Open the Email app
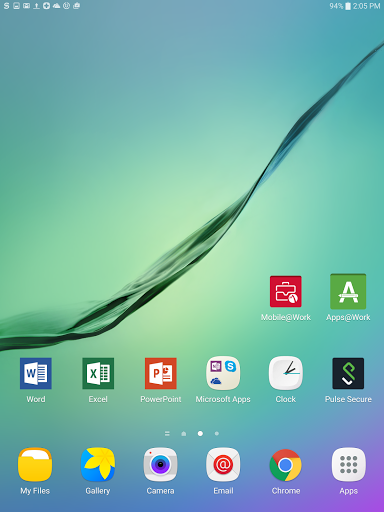 point(223,465)
